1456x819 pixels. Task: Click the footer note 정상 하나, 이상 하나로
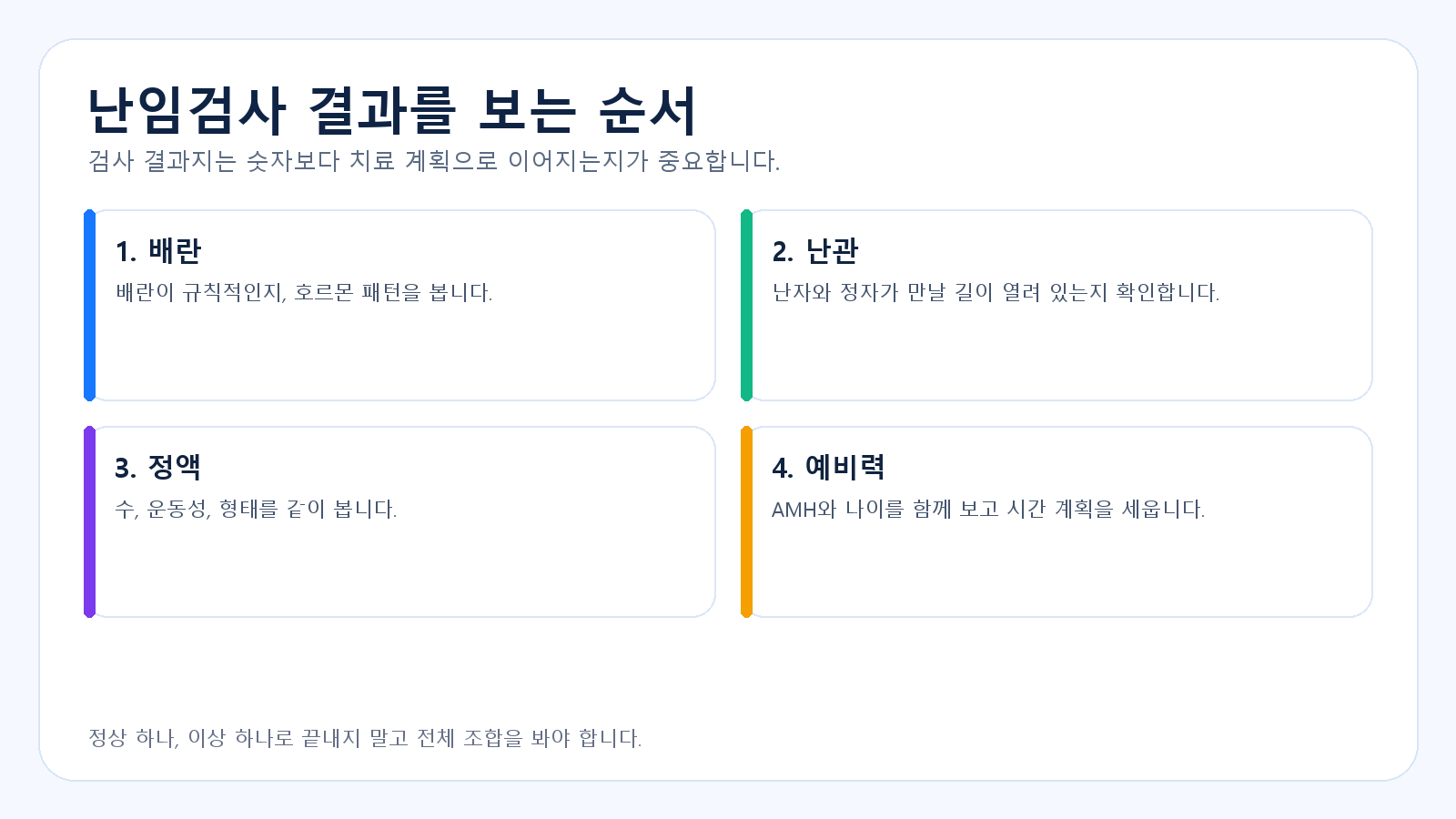(365, 738)
